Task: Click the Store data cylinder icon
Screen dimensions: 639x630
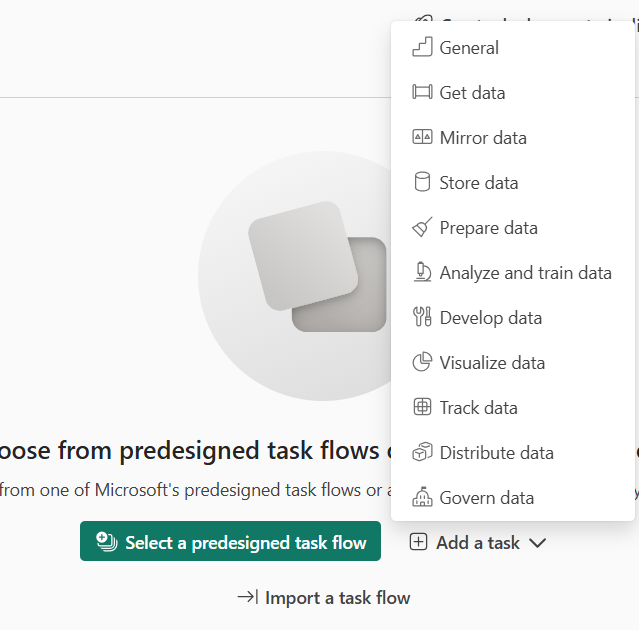Action: (x=422, y=182)
